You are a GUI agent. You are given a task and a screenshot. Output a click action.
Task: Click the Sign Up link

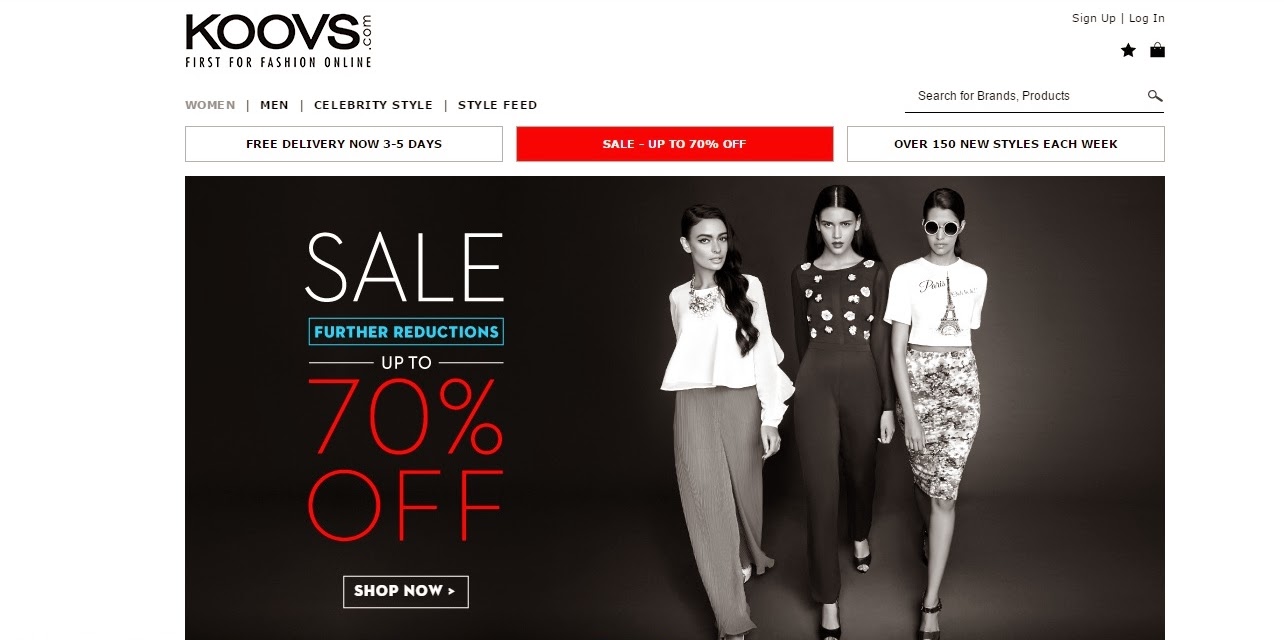pos(1093,18)
